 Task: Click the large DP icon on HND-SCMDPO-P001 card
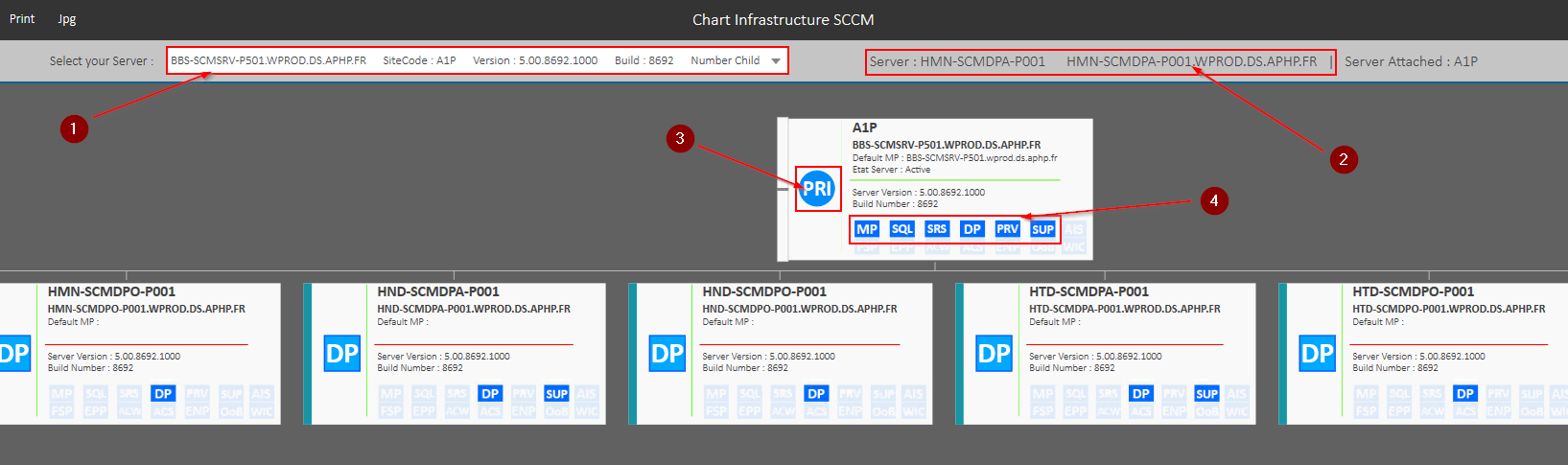pos(667,353)
